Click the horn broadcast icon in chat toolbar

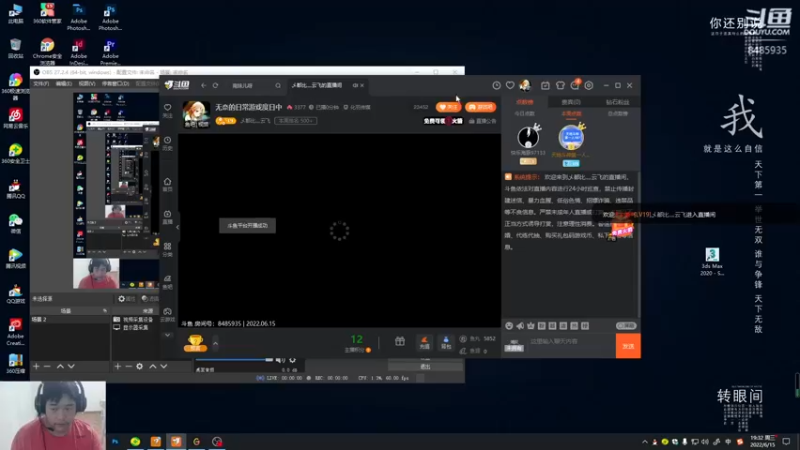[x=520, y=326]
